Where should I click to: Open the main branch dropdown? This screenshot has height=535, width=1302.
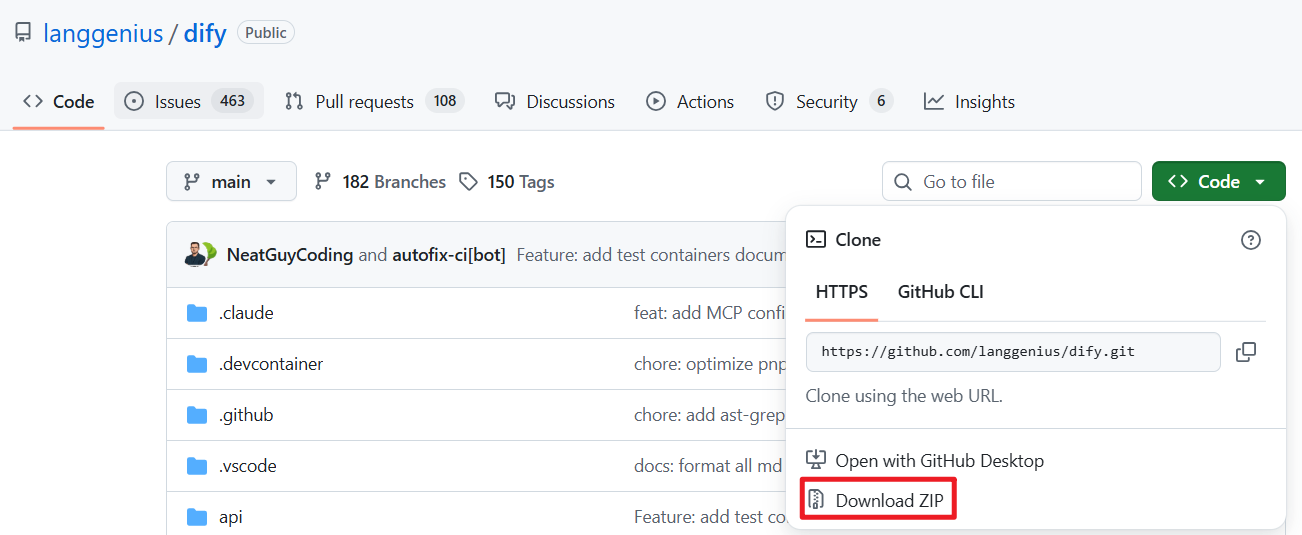(231, 181)
